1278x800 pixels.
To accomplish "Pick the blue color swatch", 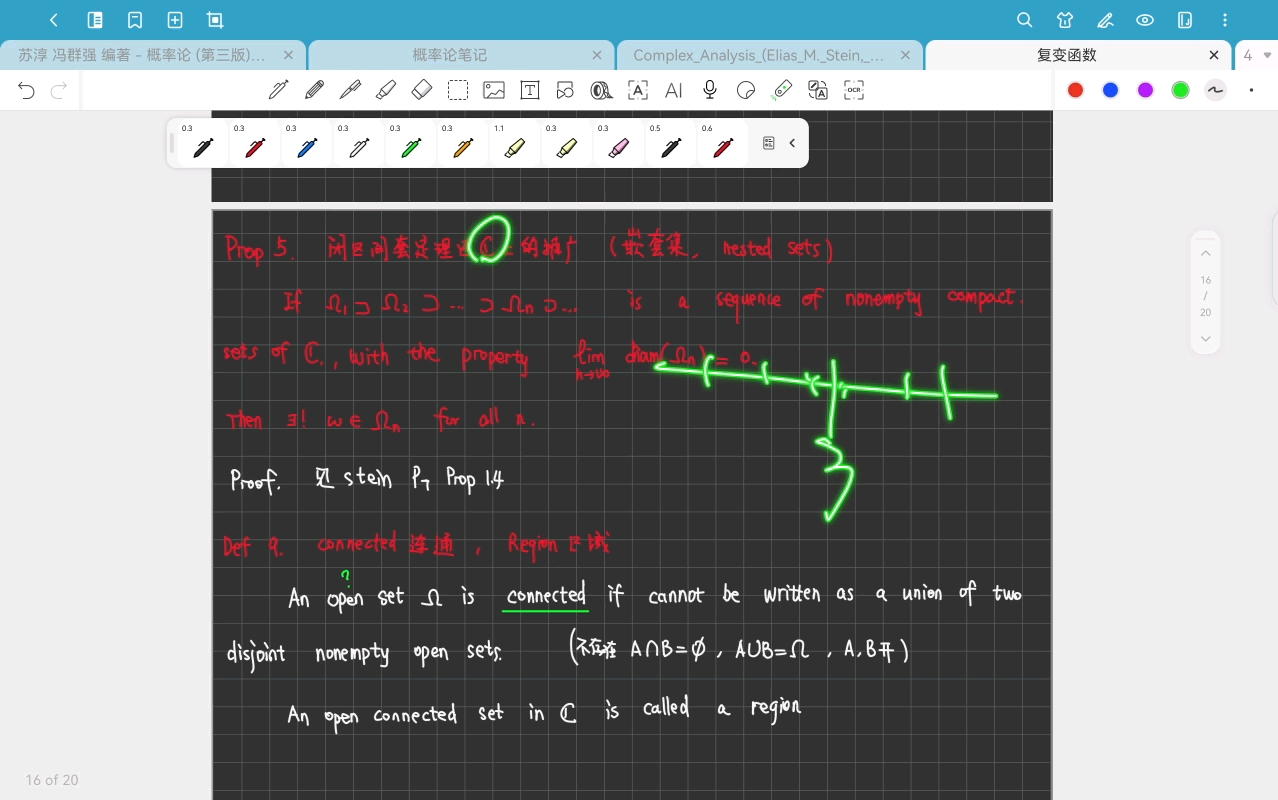I will (1110, 90).
